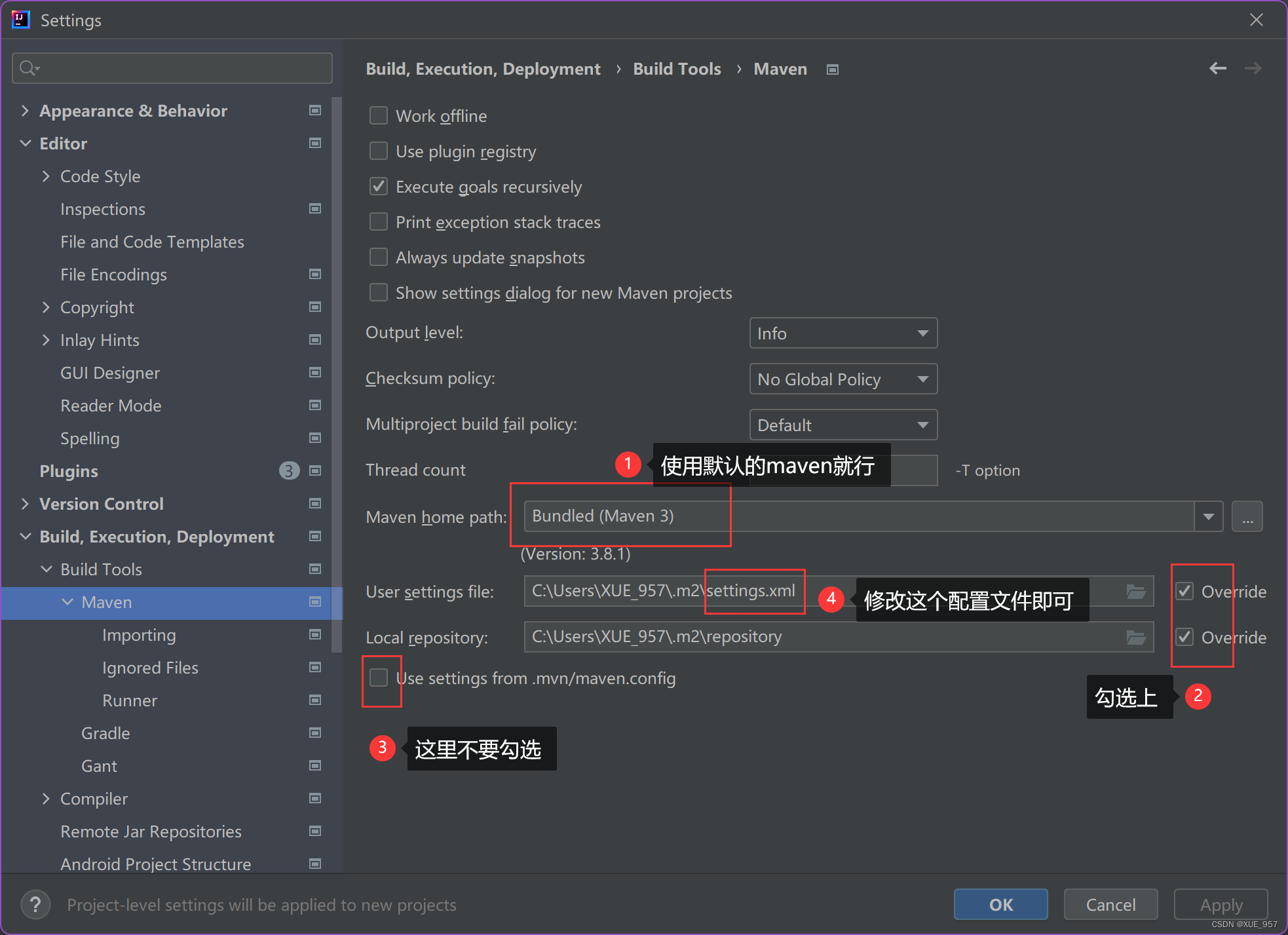Enable Print exception stack traces
Image resolution: width=1288 pixels, height=935 pixels.
point(379,222)
